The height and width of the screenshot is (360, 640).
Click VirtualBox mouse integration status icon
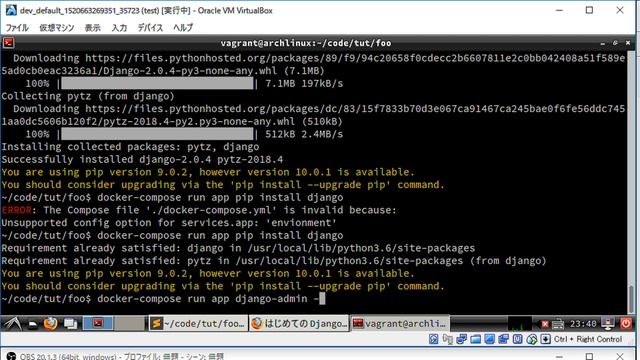[531, 339]
